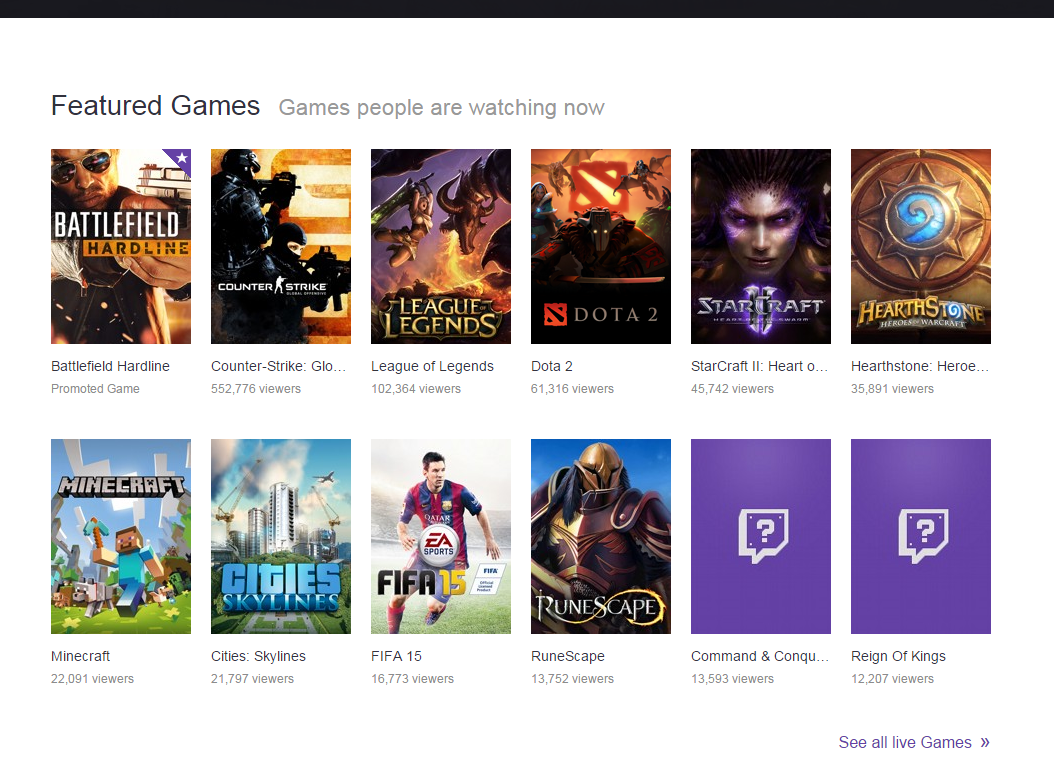This screenshot has height=775, width=1054.
Task: Open the Reign Of Kings placeholder cover
Action: [x=921, y=536]
